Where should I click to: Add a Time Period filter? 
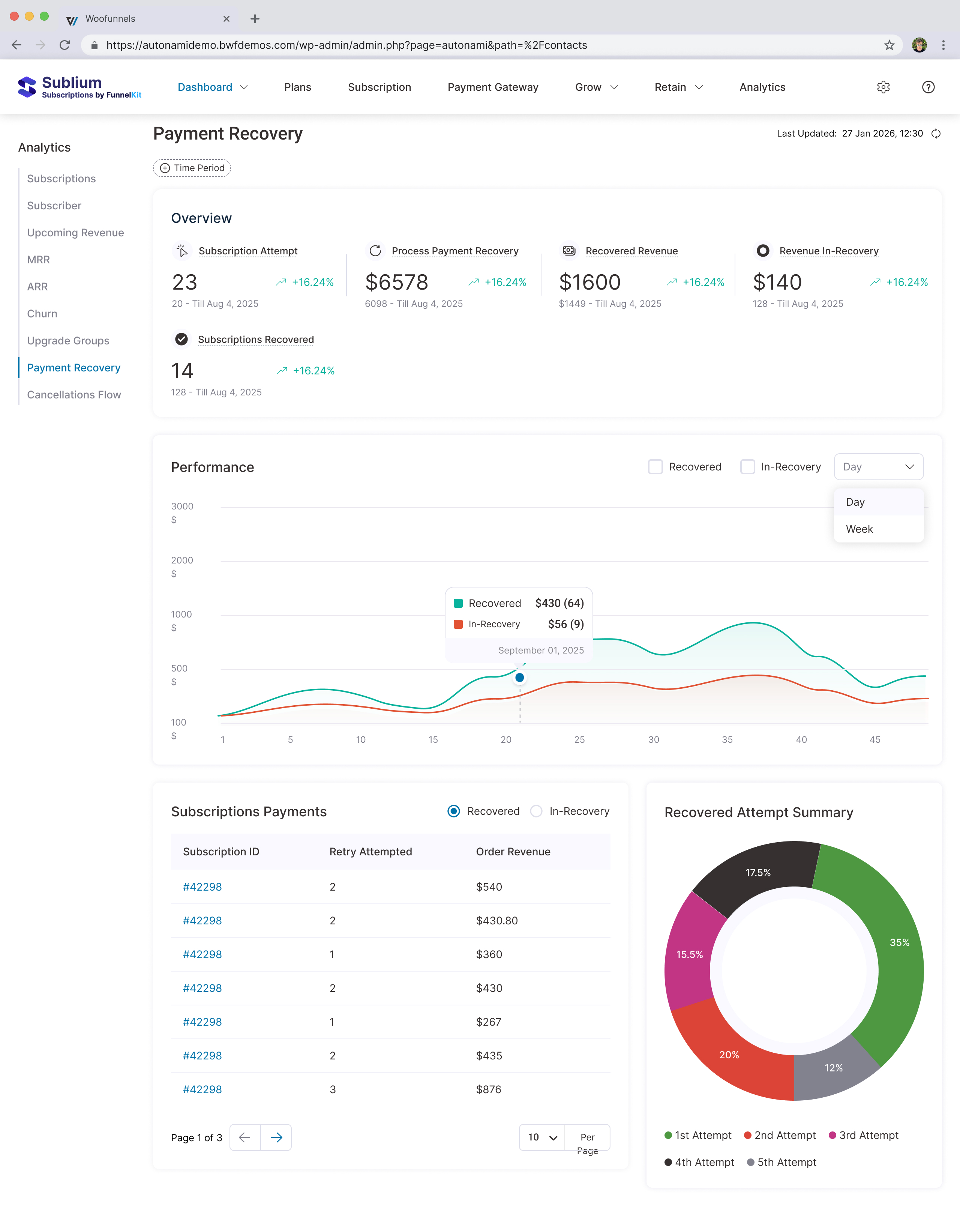(192, 168)
